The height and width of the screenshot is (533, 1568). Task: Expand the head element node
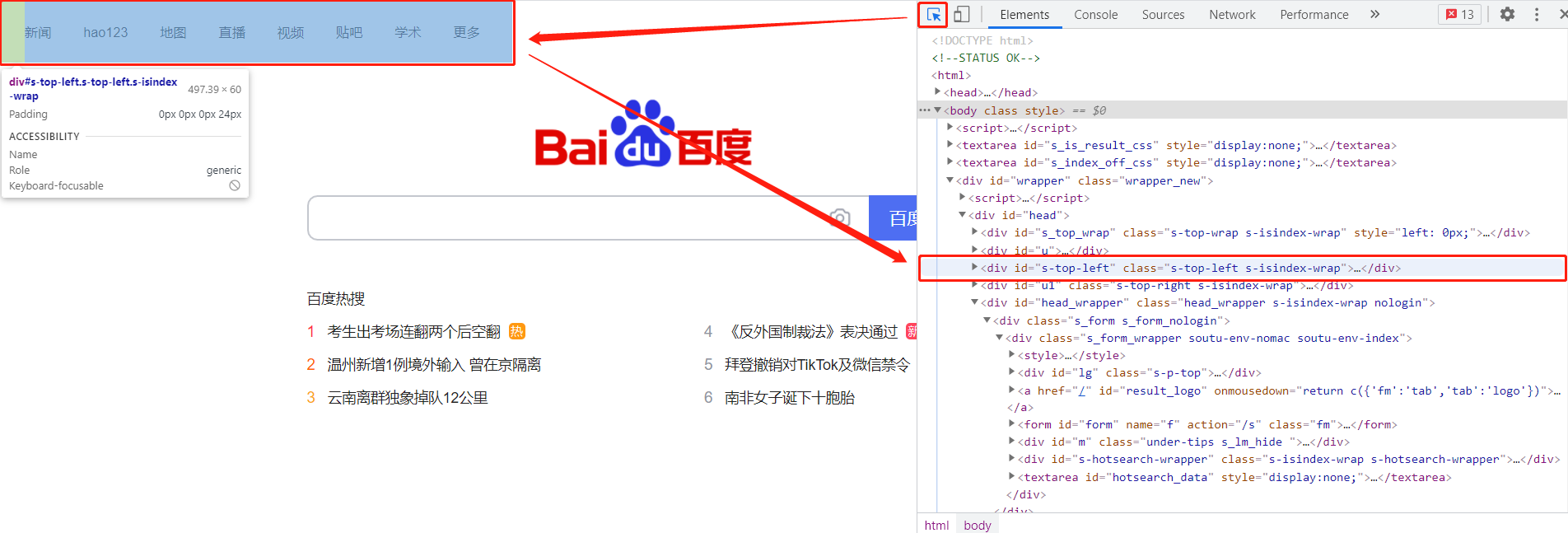click(x=937, y=91)
